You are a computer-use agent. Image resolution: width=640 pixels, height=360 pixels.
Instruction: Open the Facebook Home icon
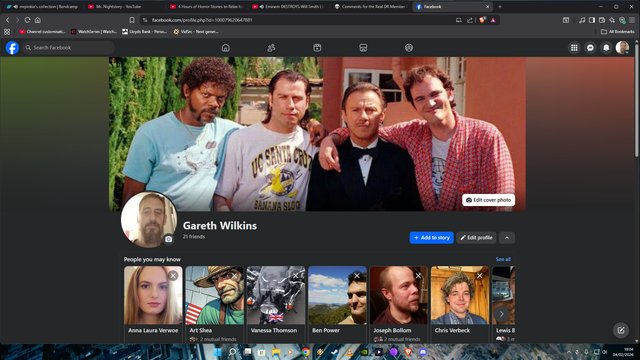coord(225,48)
